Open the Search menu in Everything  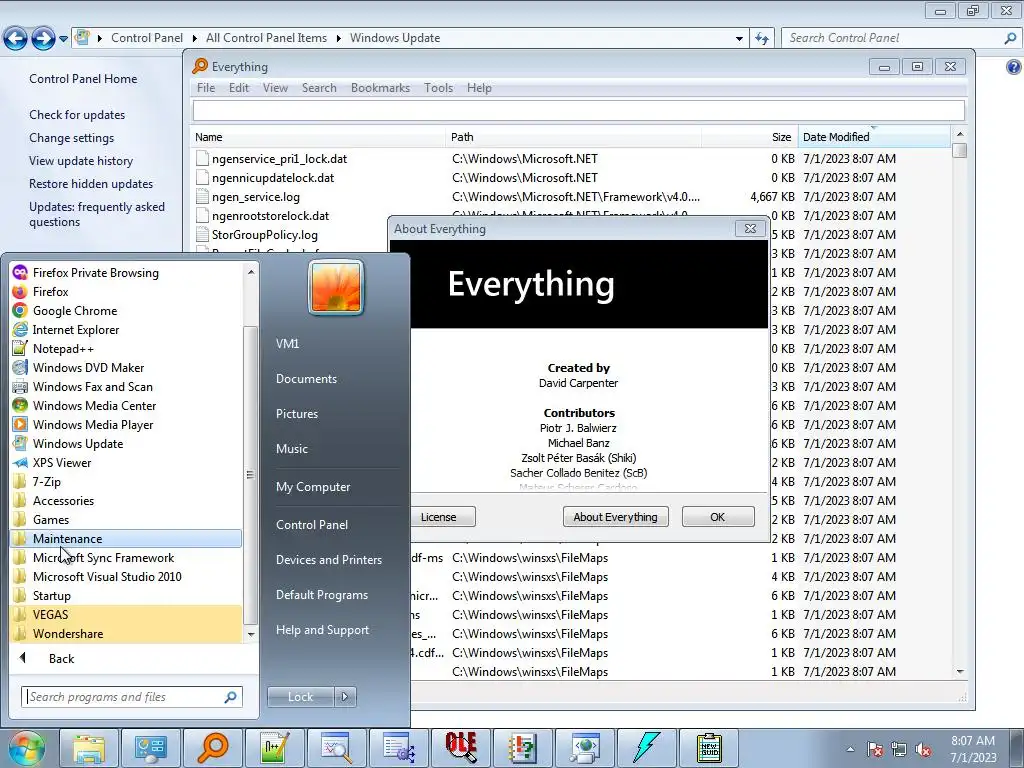tap(319, 88)
